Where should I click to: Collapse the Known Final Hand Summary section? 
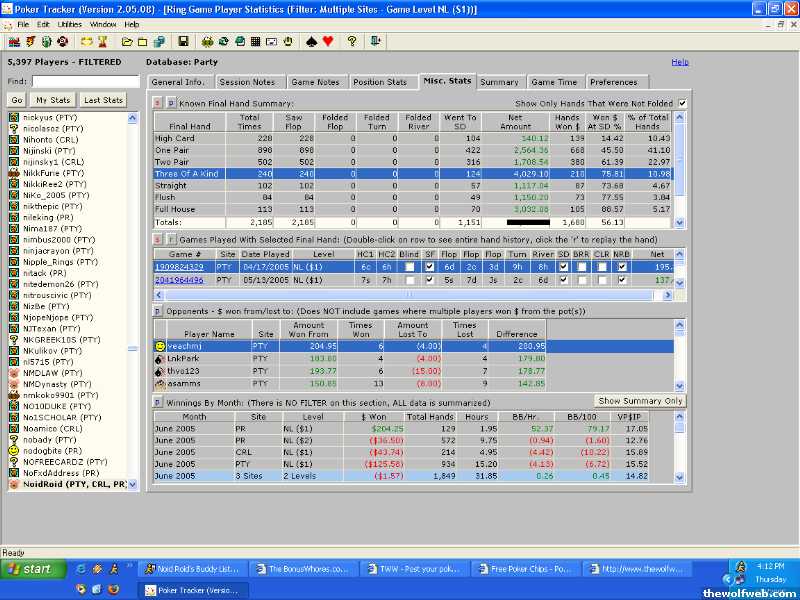pyautogui.click(x=171, y=103)
